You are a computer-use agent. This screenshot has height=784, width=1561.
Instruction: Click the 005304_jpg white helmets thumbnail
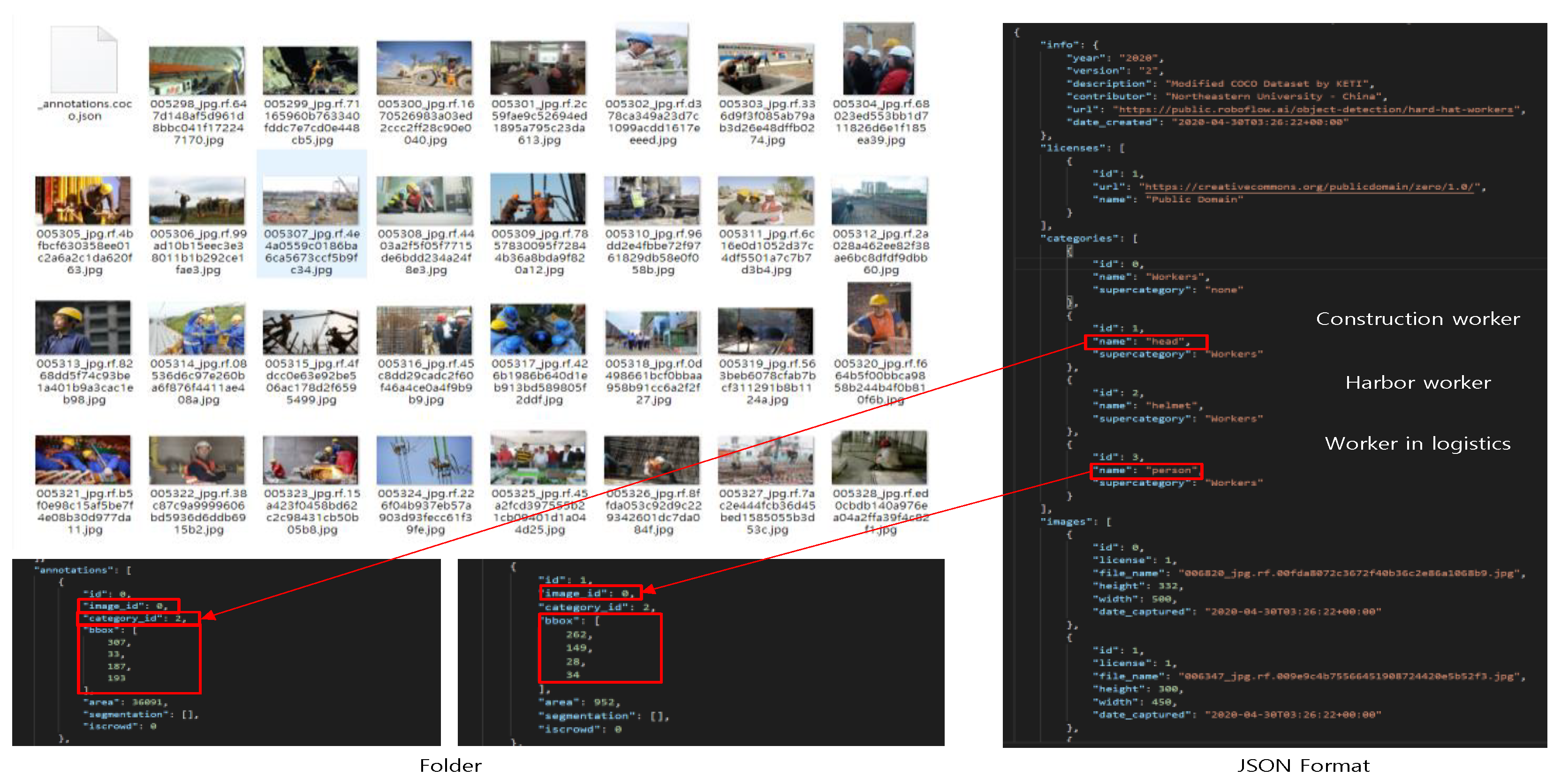coord(879,59)
